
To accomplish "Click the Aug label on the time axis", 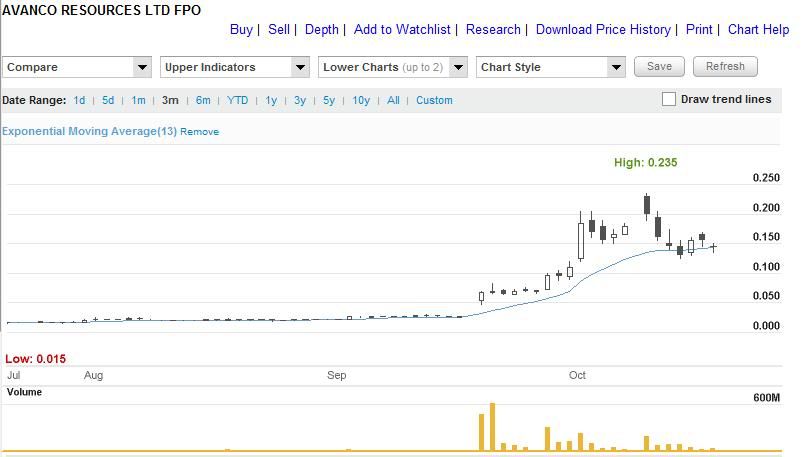I will (93, 375).
